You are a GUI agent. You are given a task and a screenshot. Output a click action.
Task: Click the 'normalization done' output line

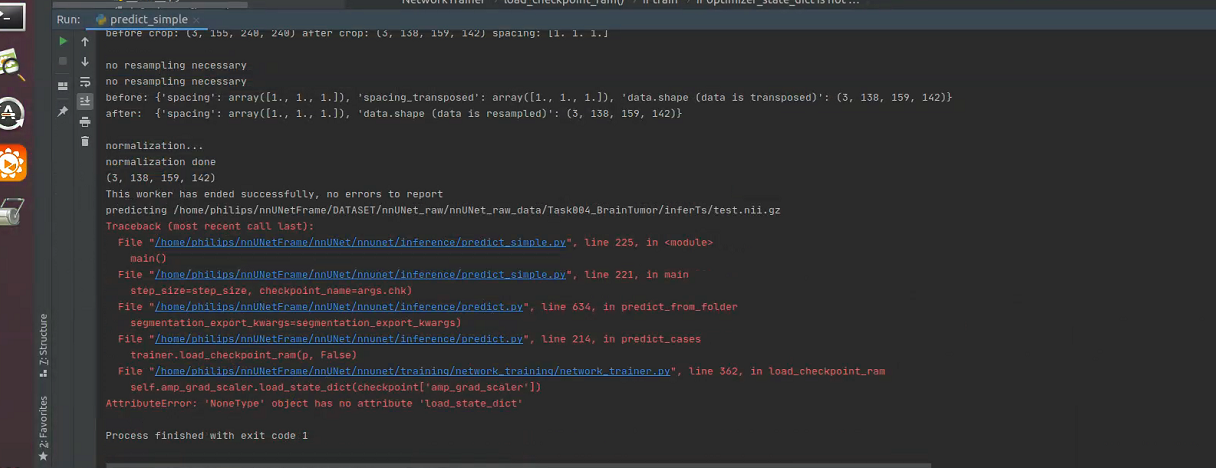point(161,162)
